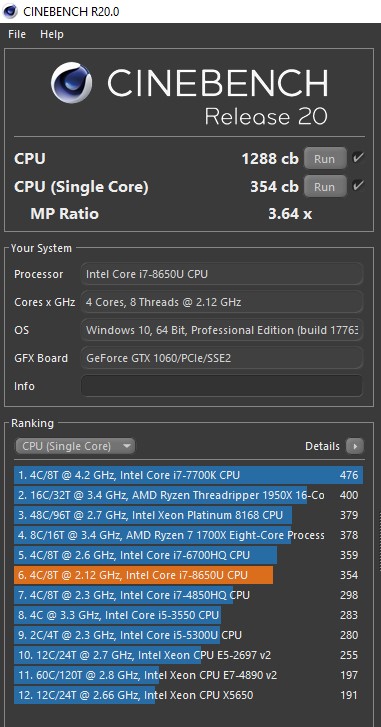Select the Ryzen 7 1700X ranking entry
The height and width of the screenshot is (727, 381).
(x=188, y=535)
